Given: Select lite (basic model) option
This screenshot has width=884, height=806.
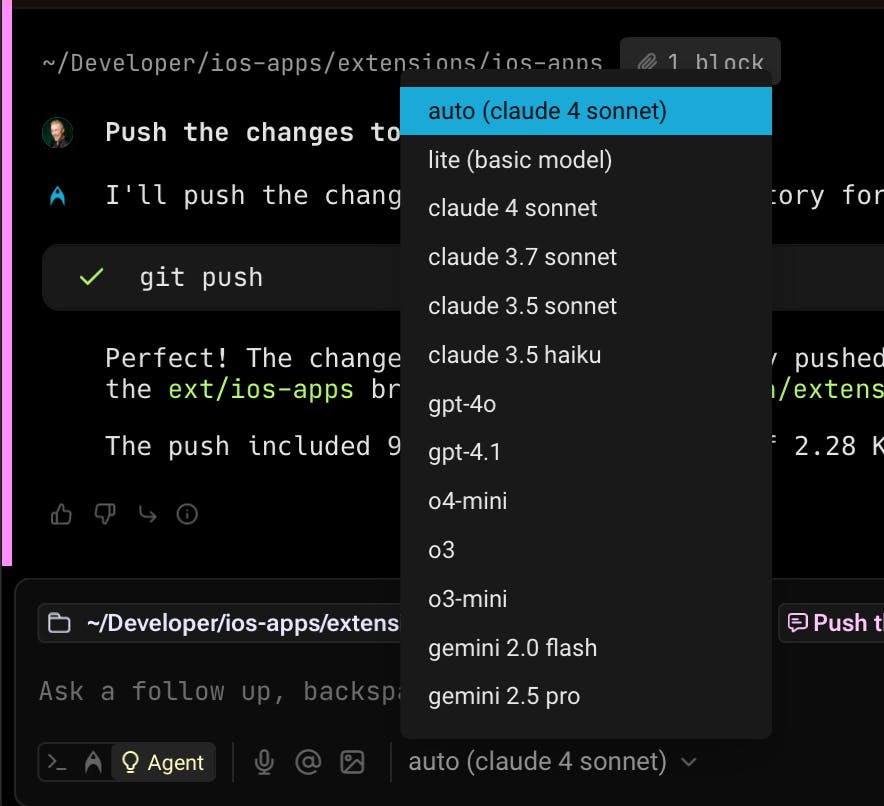Looking at the screenshot, I should pos(586,160).
